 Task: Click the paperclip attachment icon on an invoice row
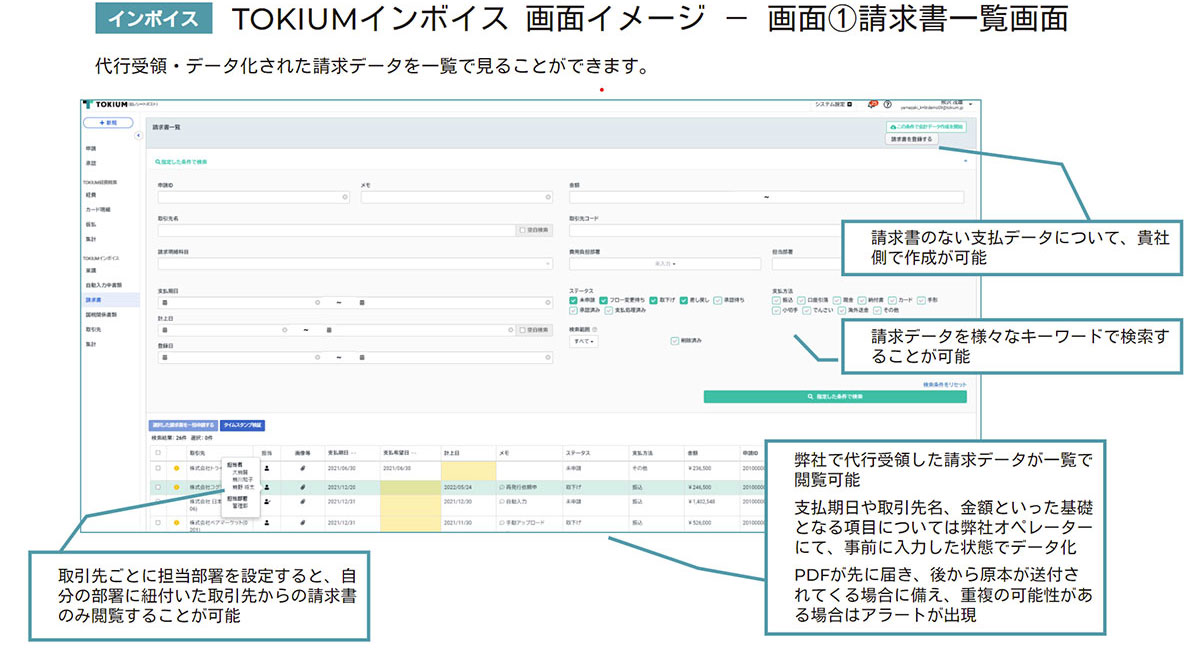click(302, 467)
